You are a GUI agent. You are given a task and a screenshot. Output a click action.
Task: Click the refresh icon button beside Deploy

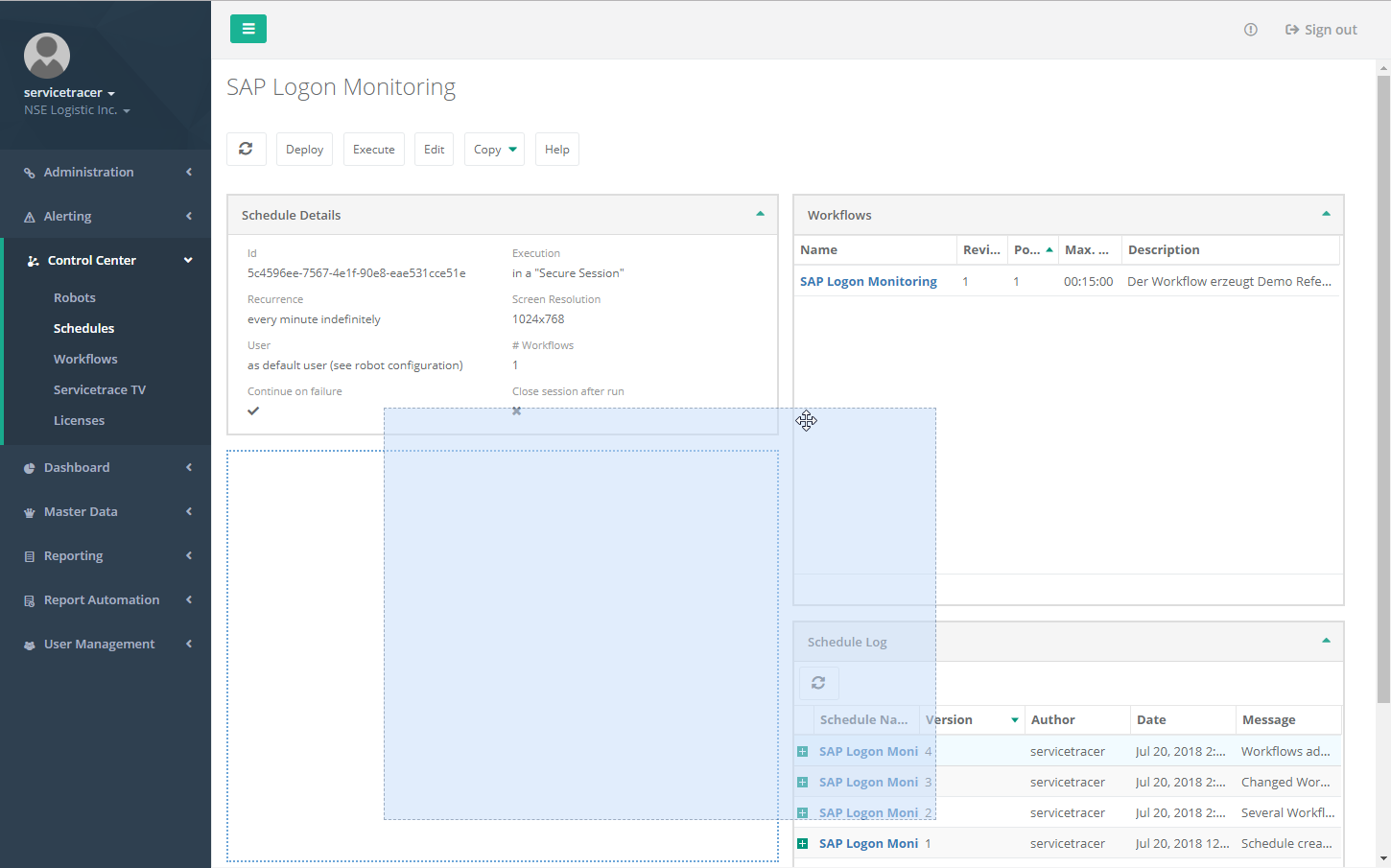[246, 149]
